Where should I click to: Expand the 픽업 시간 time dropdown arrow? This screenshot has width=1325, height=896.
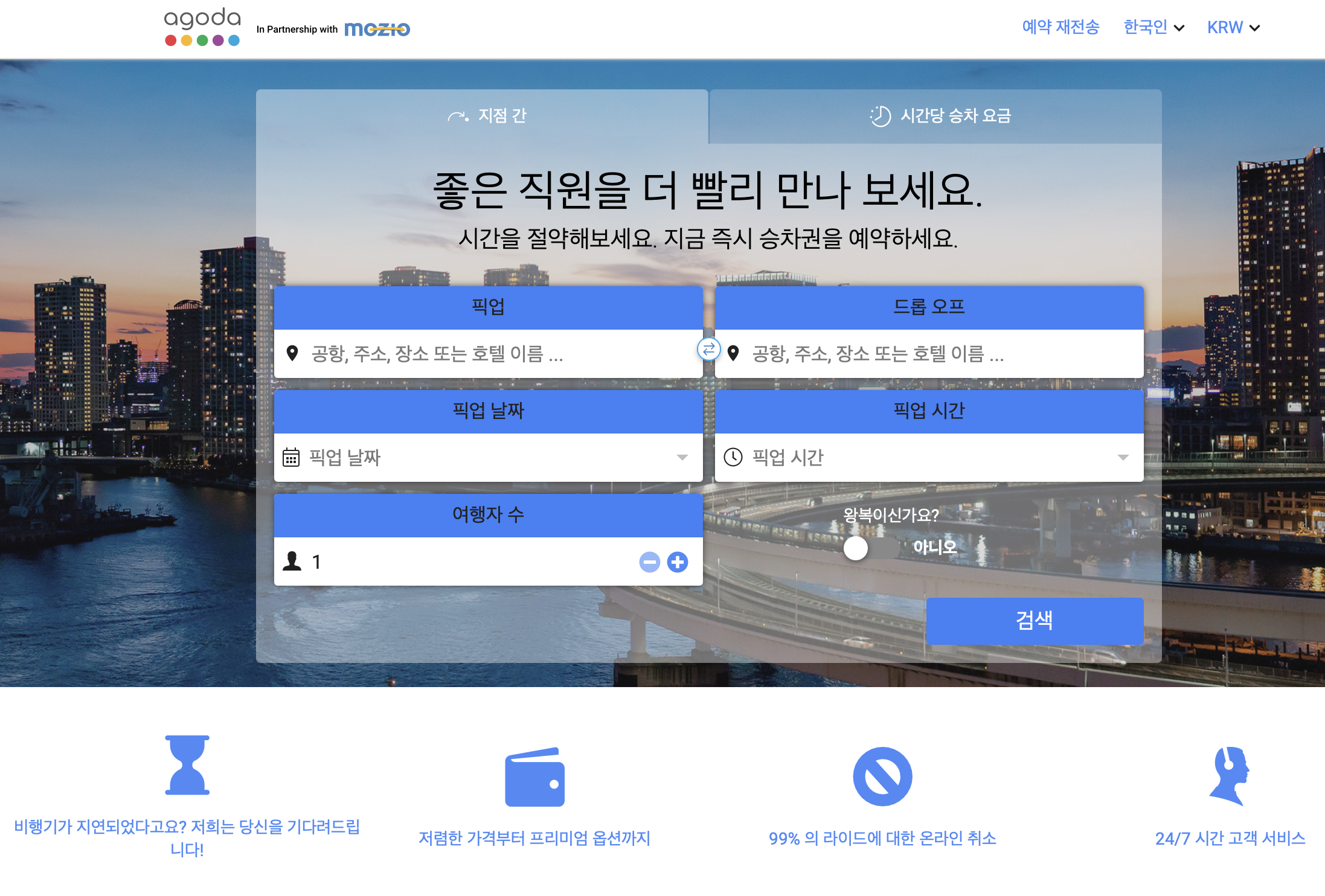[x=1123, y=458]
